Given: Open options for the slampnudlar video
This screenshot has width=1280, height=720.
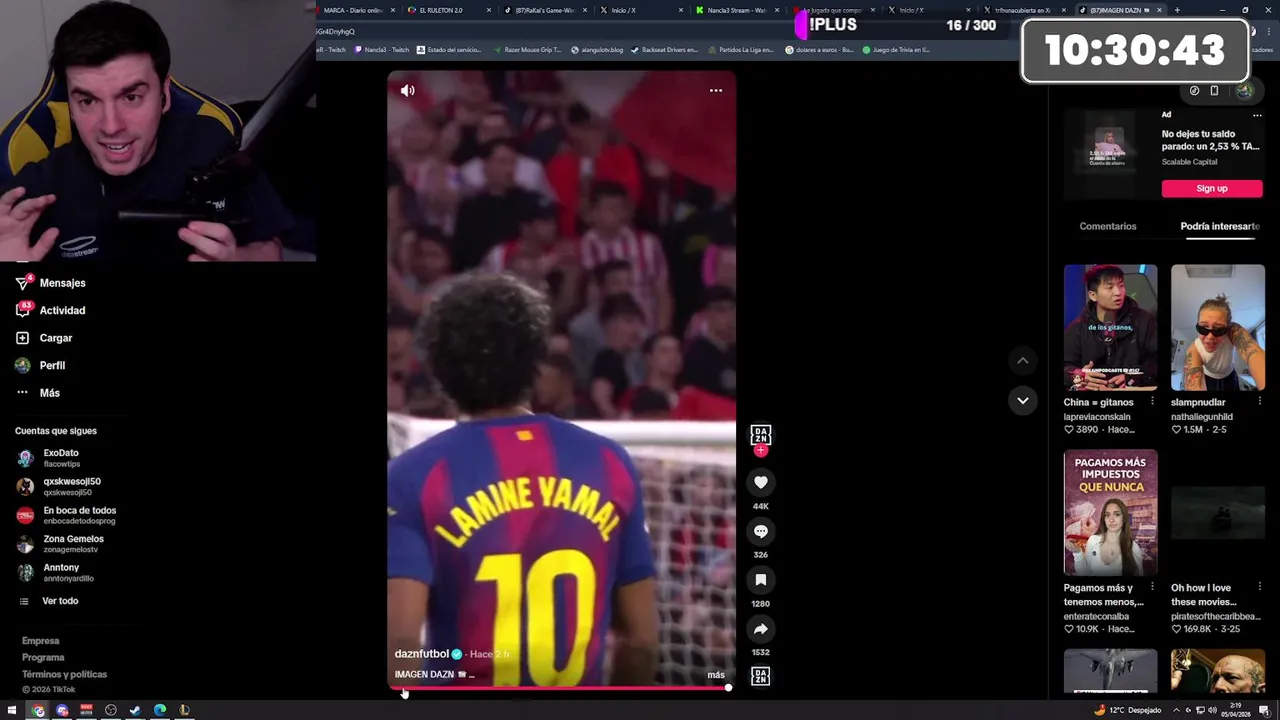Looking at the screenshot, I should pos(1259,401).
